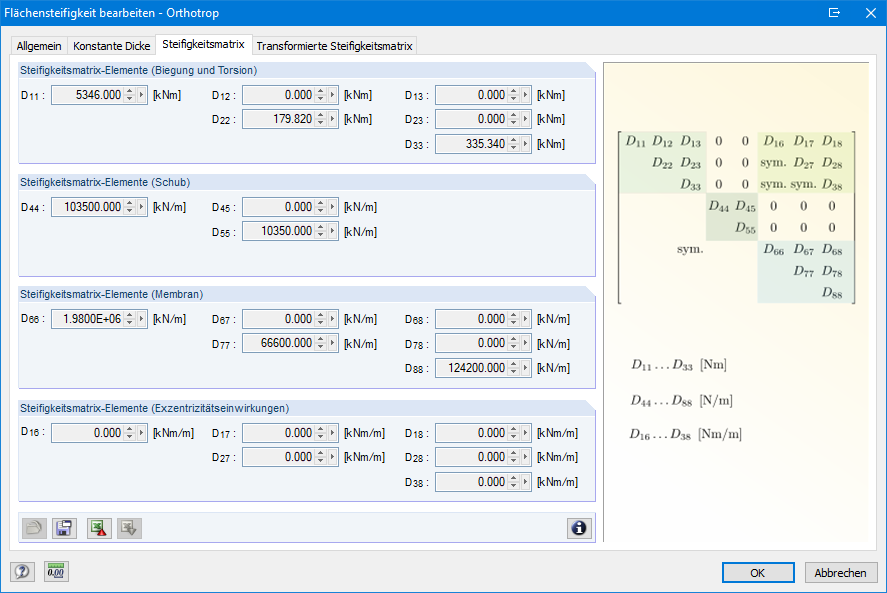
Task: Decrease D44 with spinner down arrow
Action: point(130,212)
